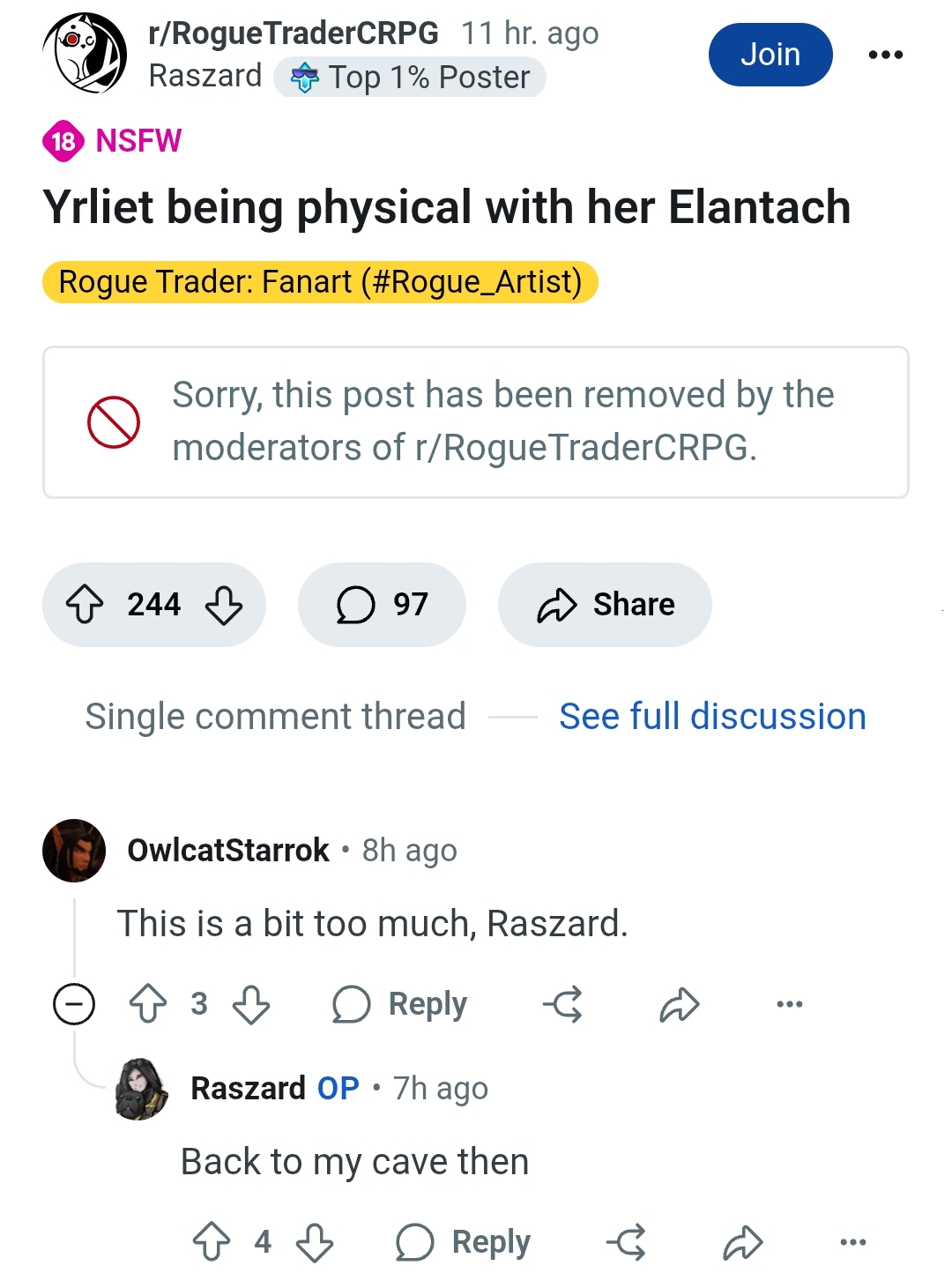Share the post
The width and height of the screenshot is (952, 1273).
605,605
